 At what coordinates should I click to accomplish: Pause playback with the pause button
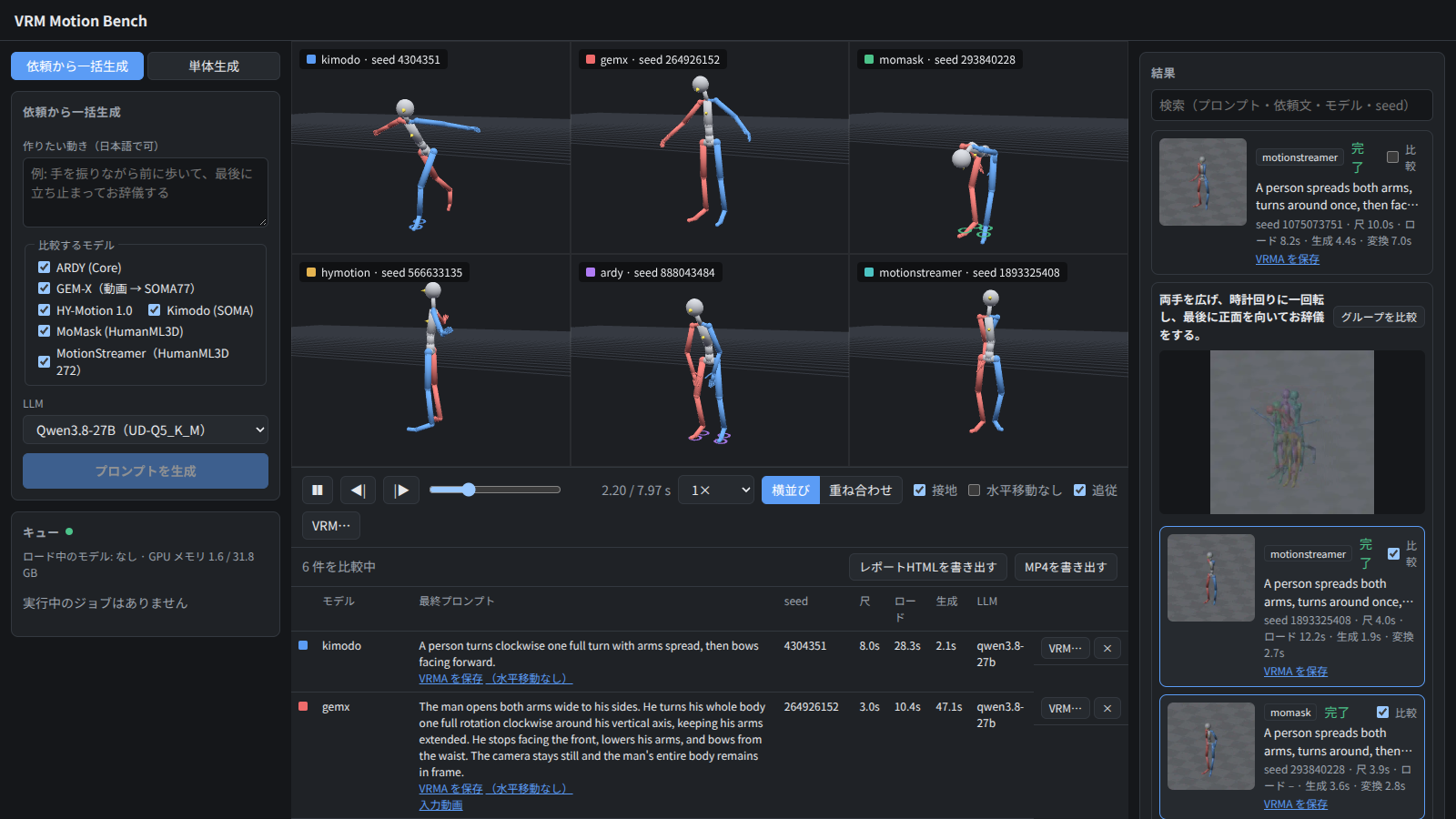318,490
